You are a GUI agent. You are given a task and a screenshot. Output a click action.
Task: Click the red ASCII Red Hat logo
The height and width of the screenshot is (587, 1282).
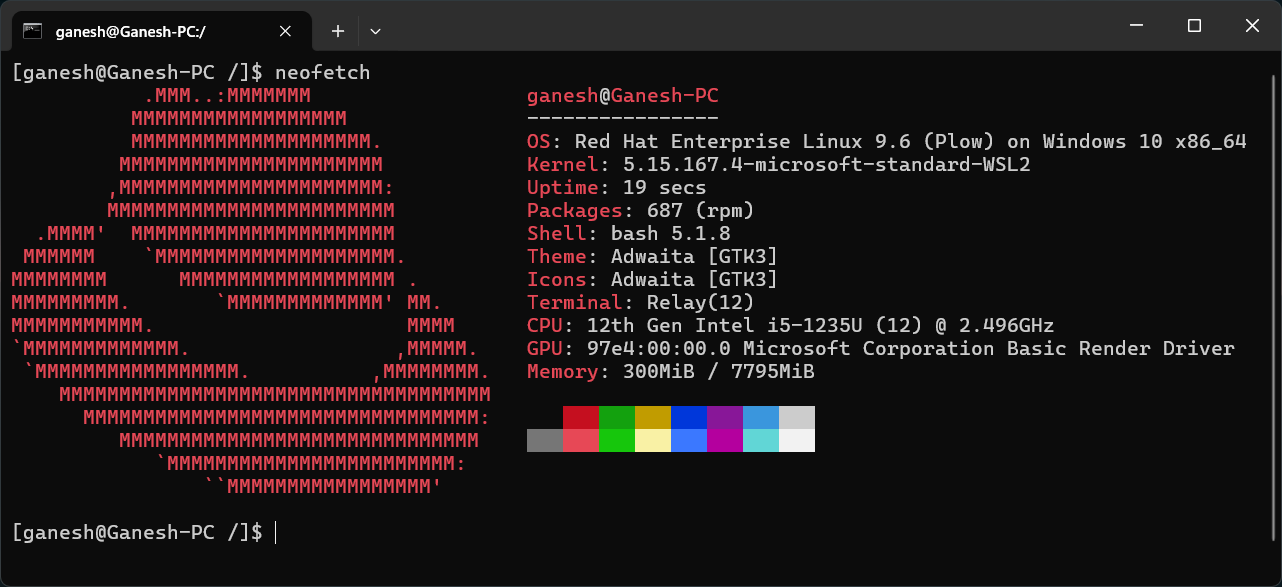pyautogui.click(x=250, y=290)
